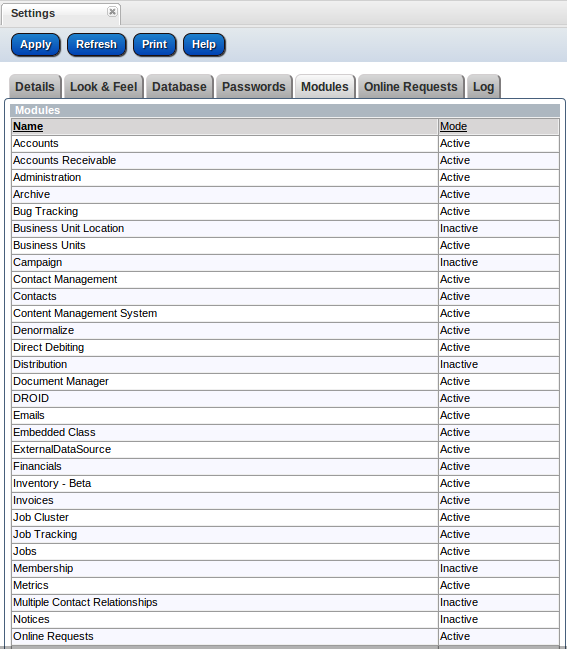Open the Online Requests tab
Image resolution: width=567 pixels, height=649 pixels.
coord(411,87)
